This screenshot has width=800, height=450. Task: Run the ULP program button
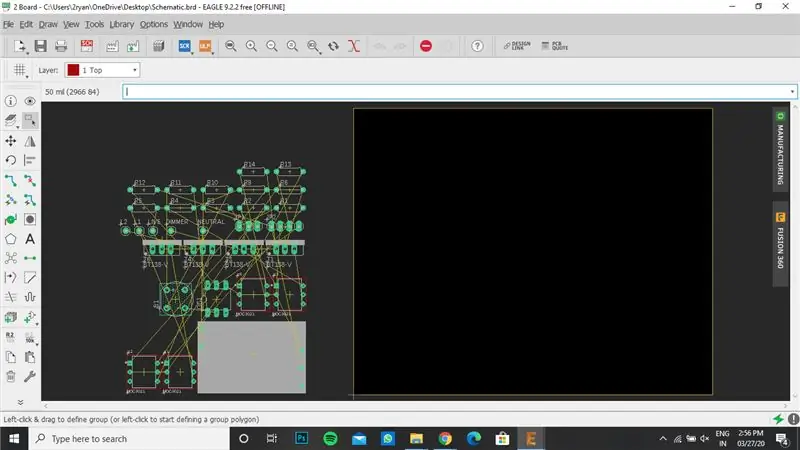pyautogui.click(x=205, y=46)
